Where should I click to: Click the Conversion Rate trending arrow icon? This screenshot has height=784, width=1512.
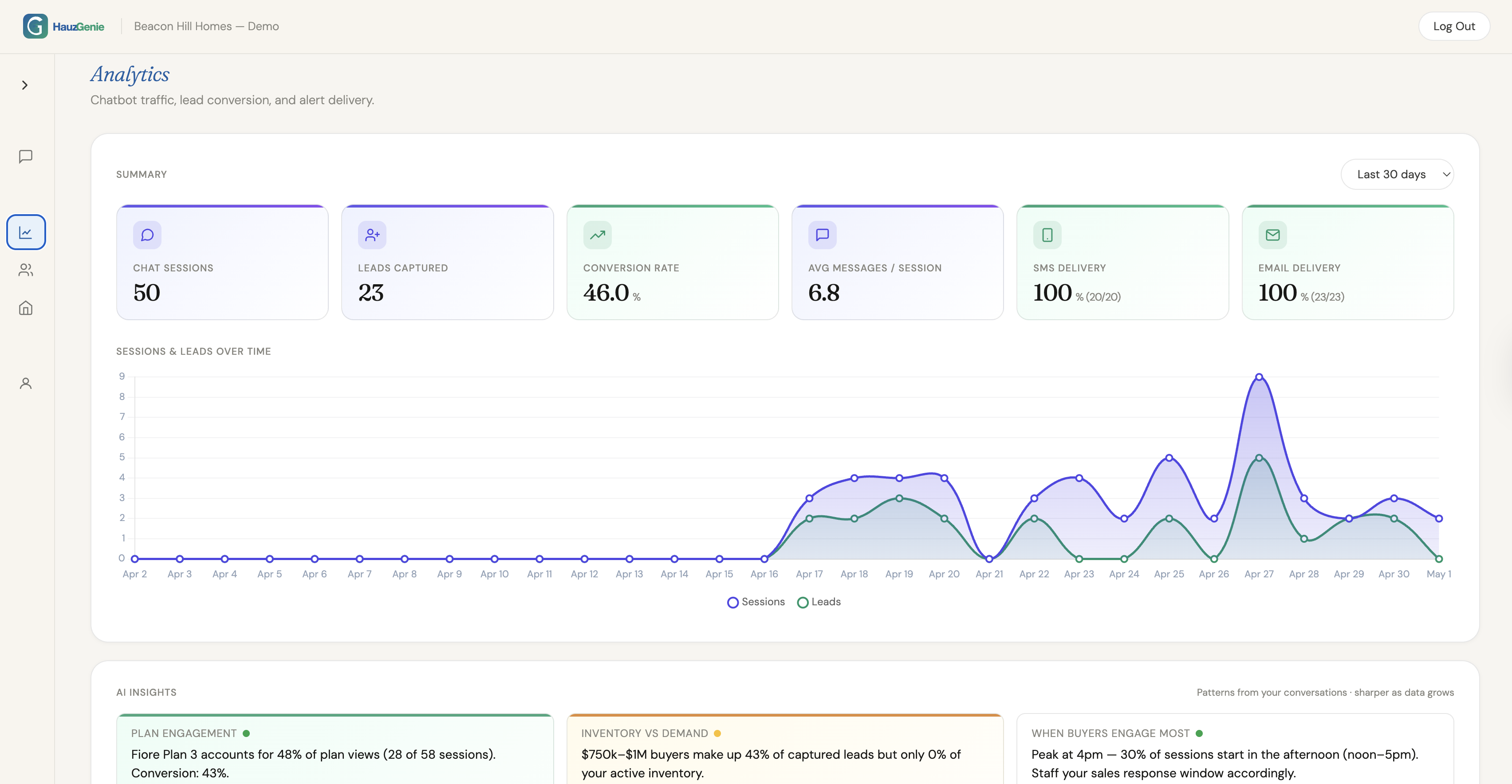pos(598,235)
